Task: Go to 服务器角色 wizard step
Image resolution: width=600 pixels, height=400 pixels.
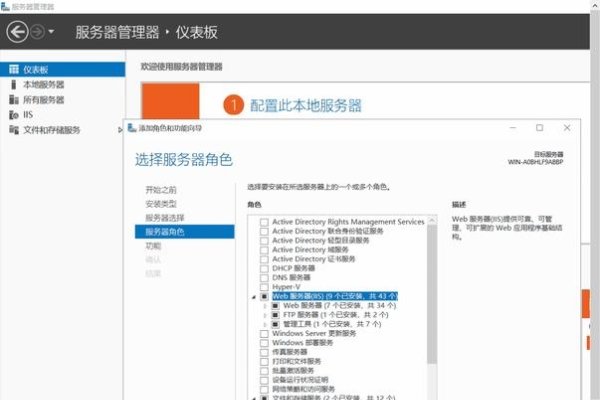Action: pos(184,232)
